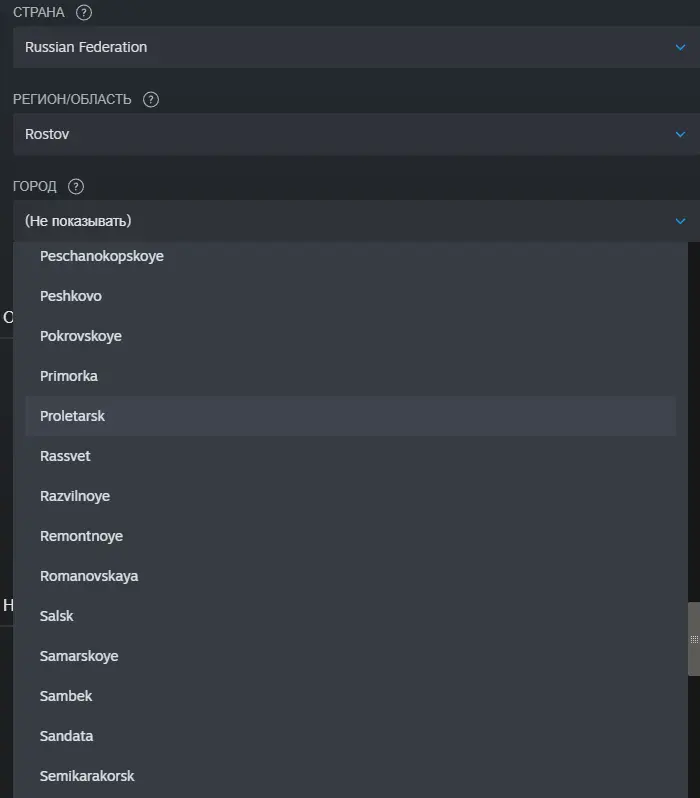
Task: Pick Sambek from the city list
Action: coord(350,696)
